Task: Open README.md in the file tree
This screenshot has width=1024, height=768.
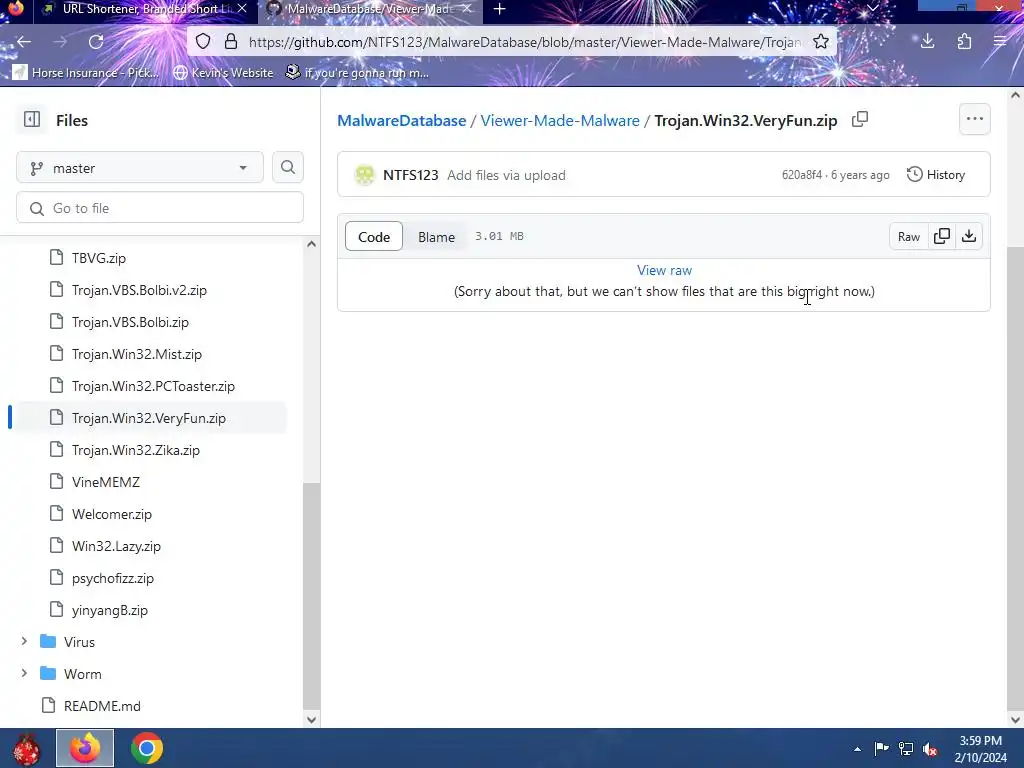Action: pyautogui.click(x=102, y=705)
